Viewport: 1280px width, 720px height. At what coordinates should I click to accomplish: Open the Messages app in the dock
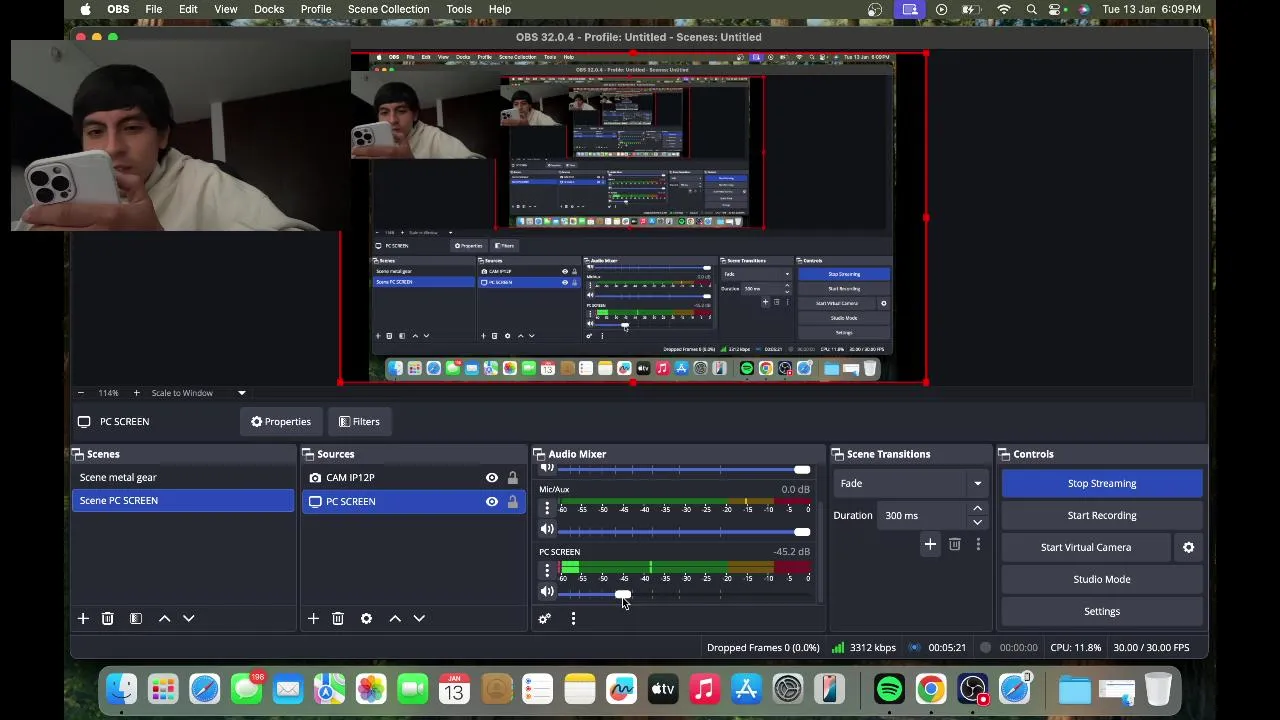[x=246, y=689]
